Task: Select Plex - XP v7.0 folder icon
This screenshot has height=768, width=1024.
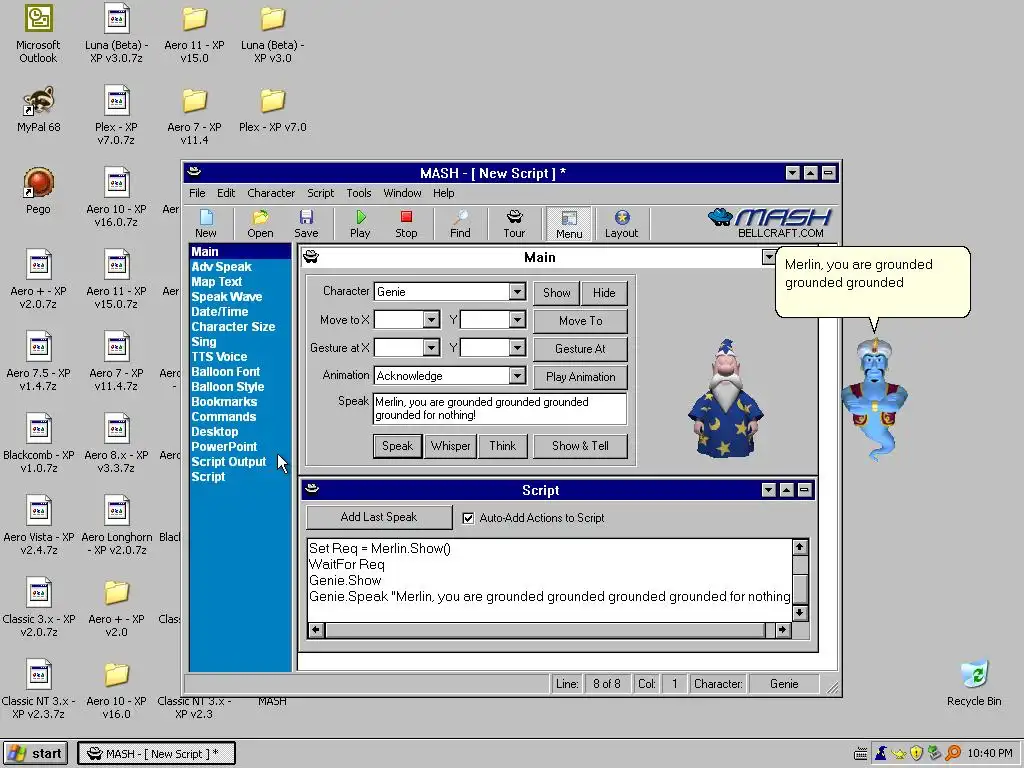Action: tap(273, 110)
